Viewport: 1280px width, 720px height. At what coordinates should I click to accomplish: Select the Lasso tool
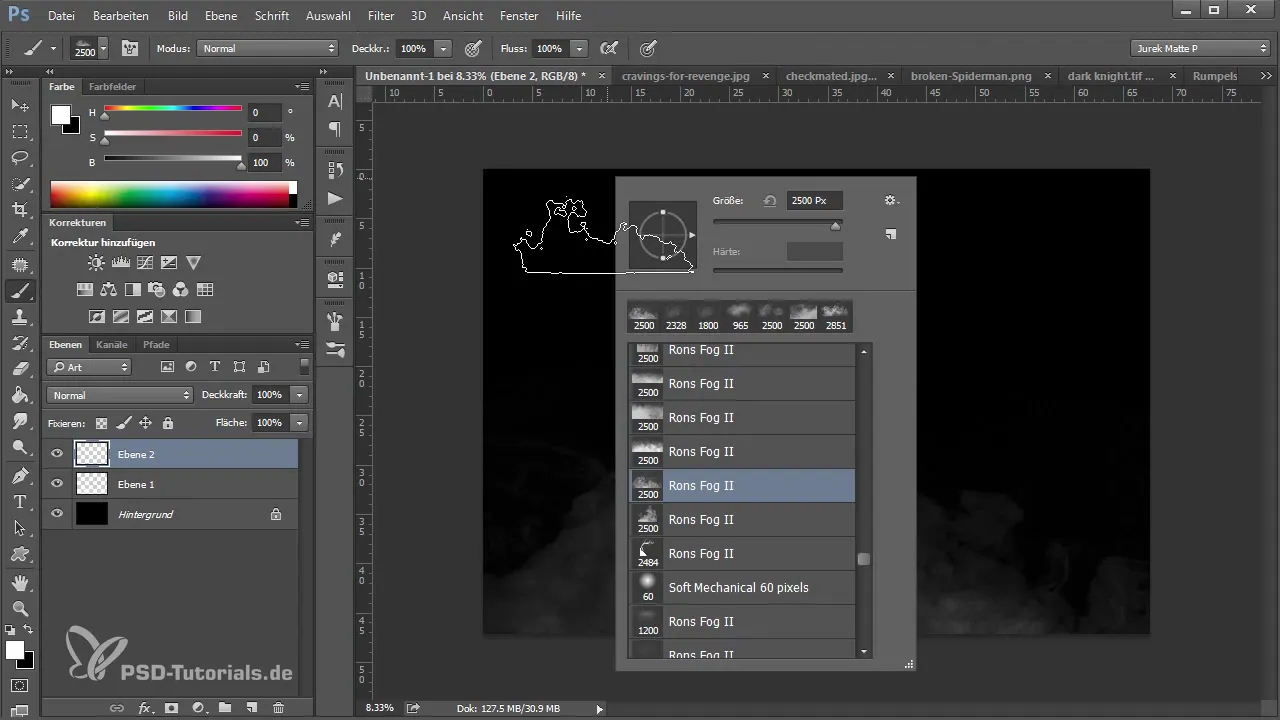pyautogui.click(x=20, y=158)
